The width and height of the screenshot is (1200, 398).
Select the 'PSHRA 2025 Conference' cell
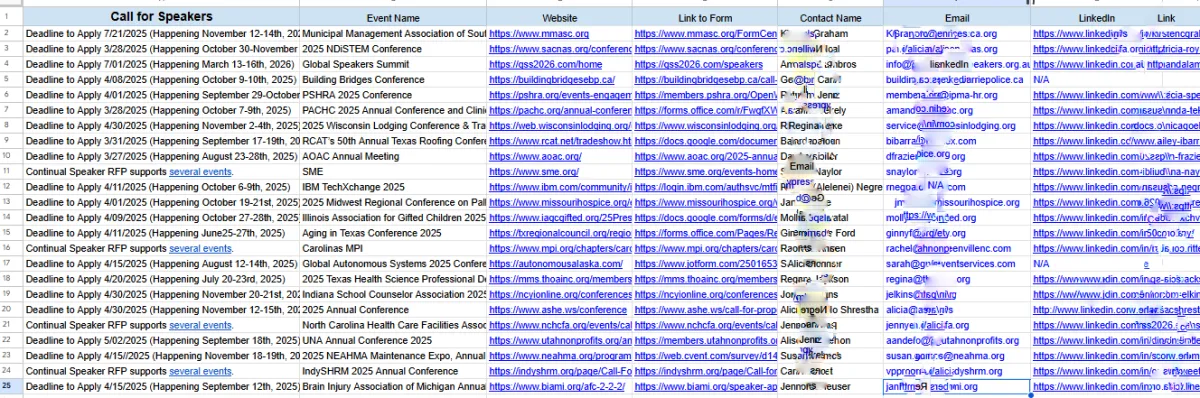pos(393,95)
